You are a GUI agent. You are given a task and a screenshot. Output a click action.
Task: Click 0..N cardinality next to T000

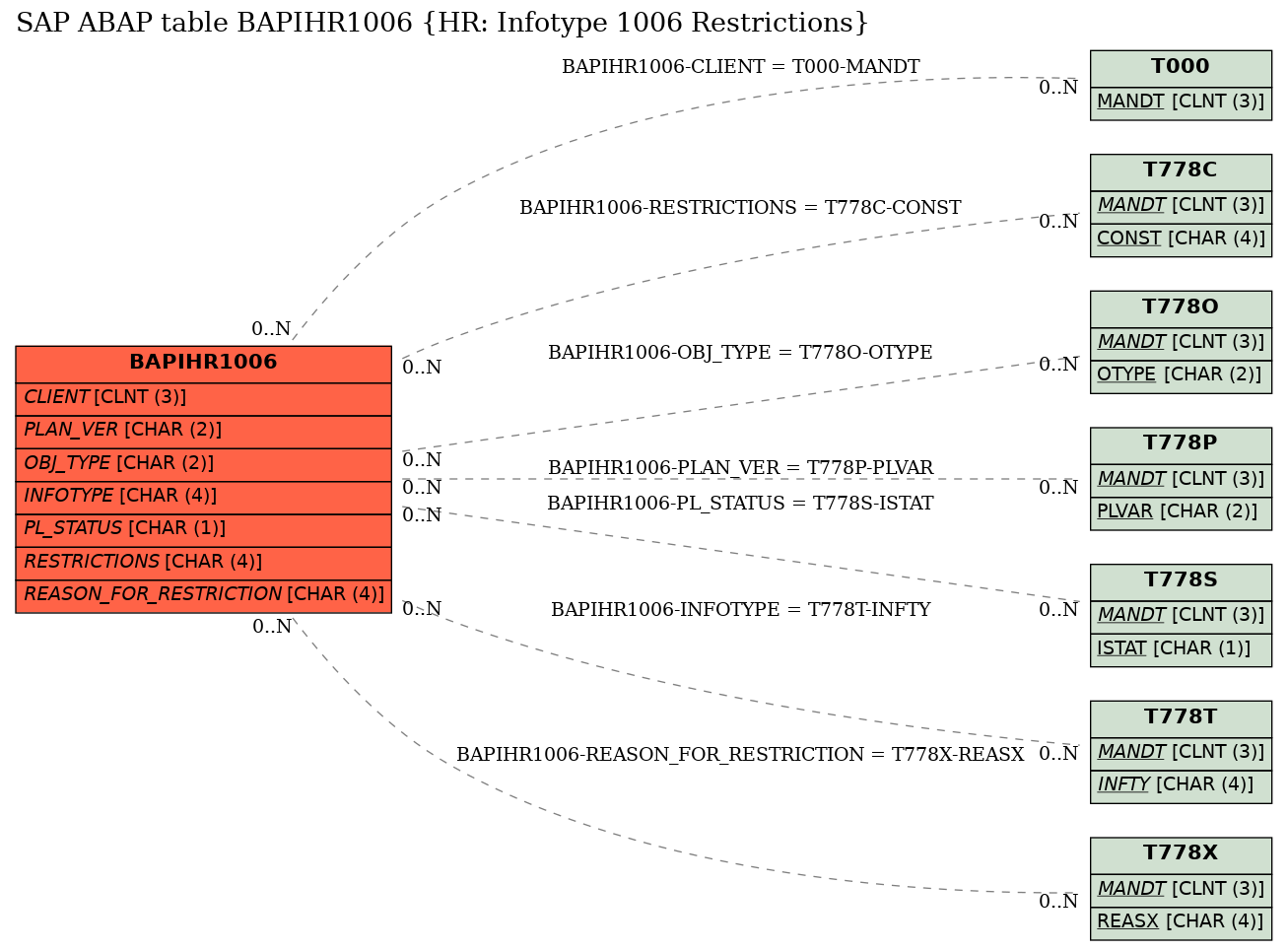coord(1058,88)
